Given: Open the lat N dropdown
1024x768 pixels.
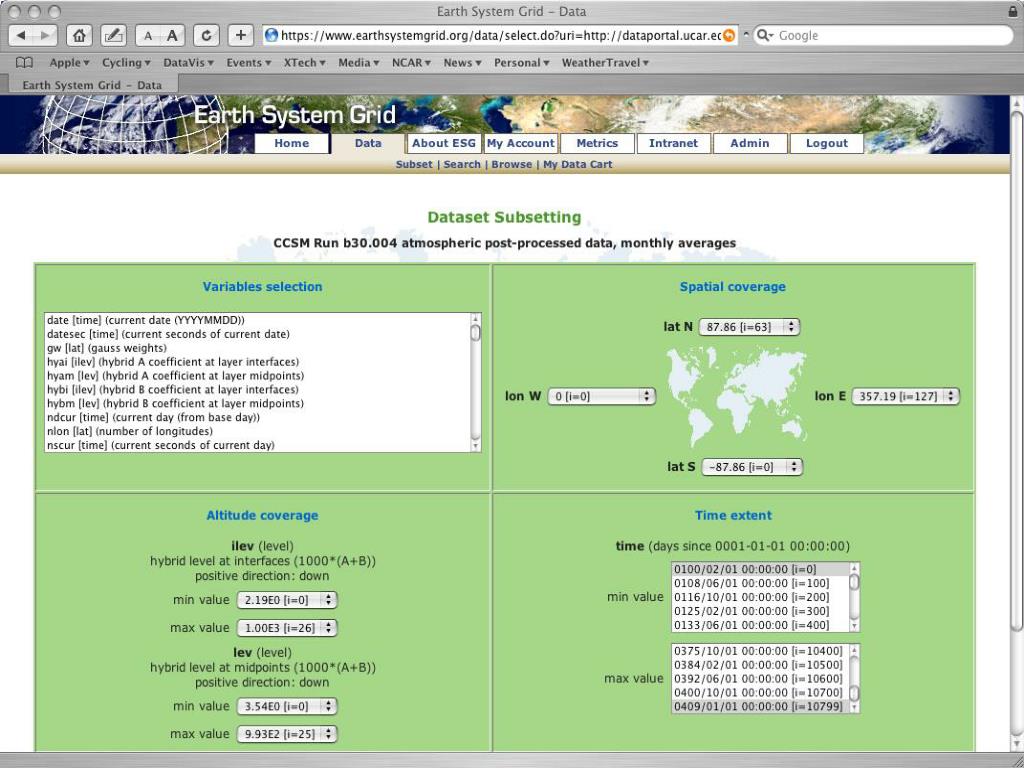Looking at the screenshot, I should click(749, 327).
